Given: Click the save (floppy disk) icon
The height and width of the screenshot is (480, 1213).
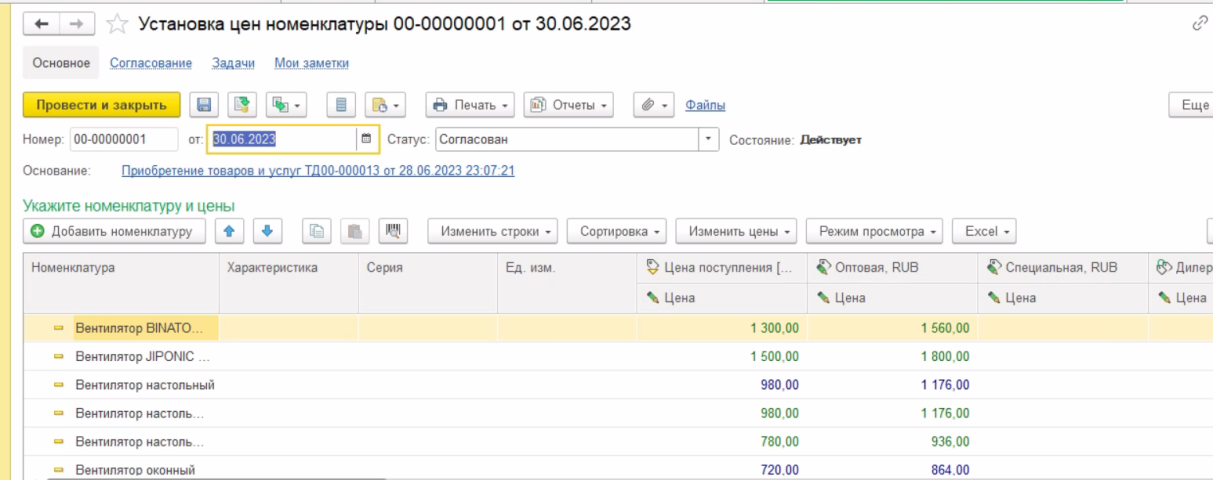Looking at the screenshot, I should click(204, 105).
